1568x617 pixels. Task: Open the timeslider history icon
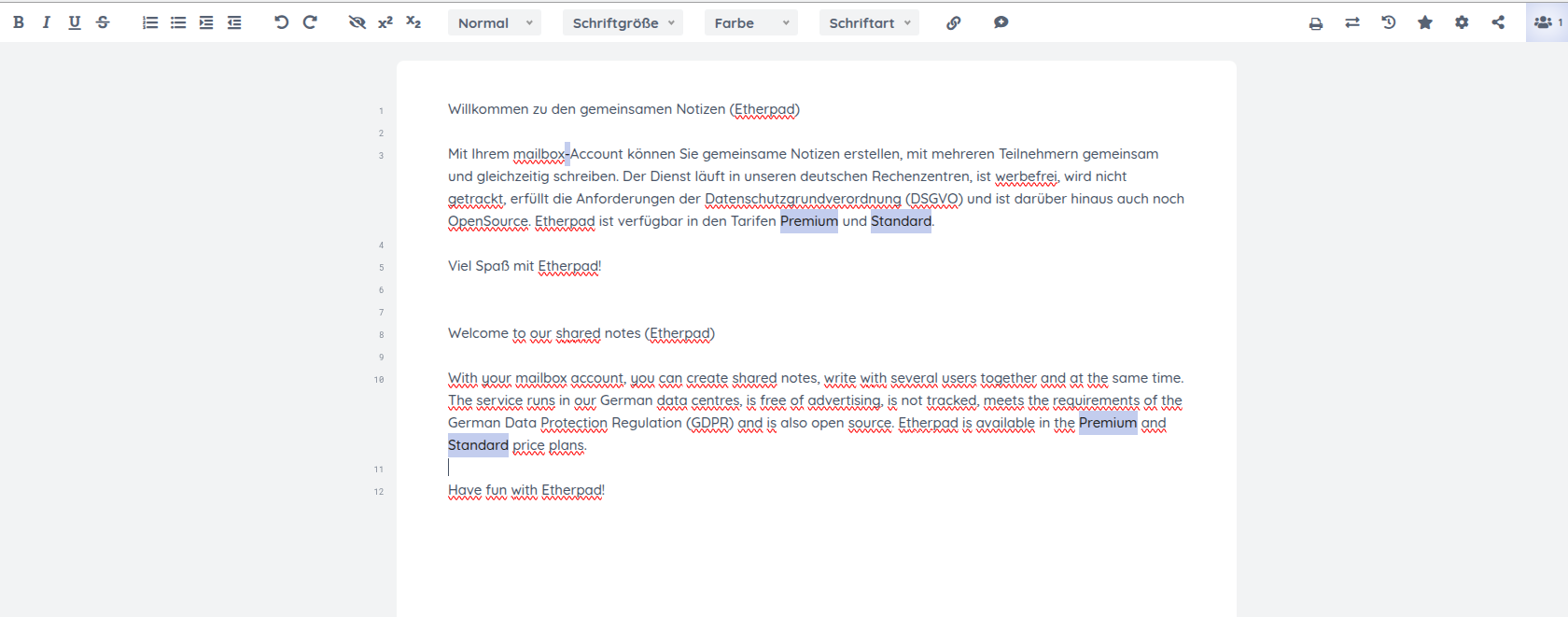(1389, 22)
